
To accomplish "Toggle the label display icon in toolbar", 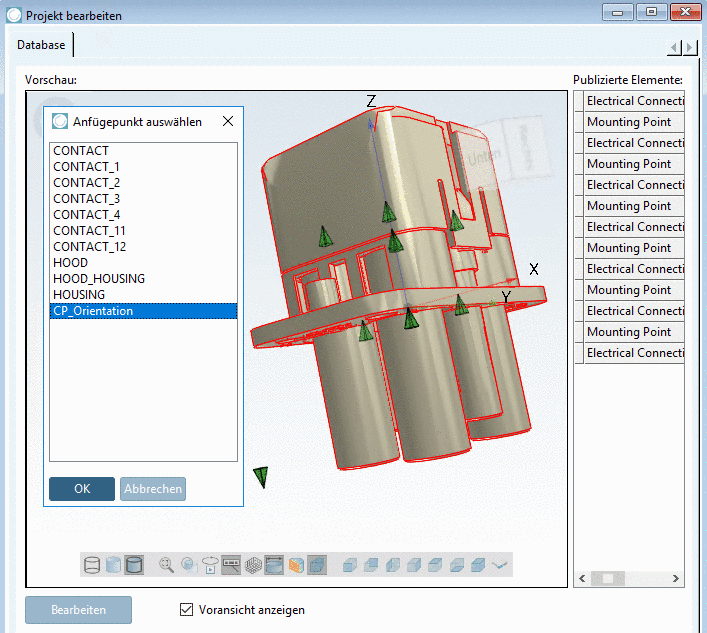I will click(x=231, y=565).
